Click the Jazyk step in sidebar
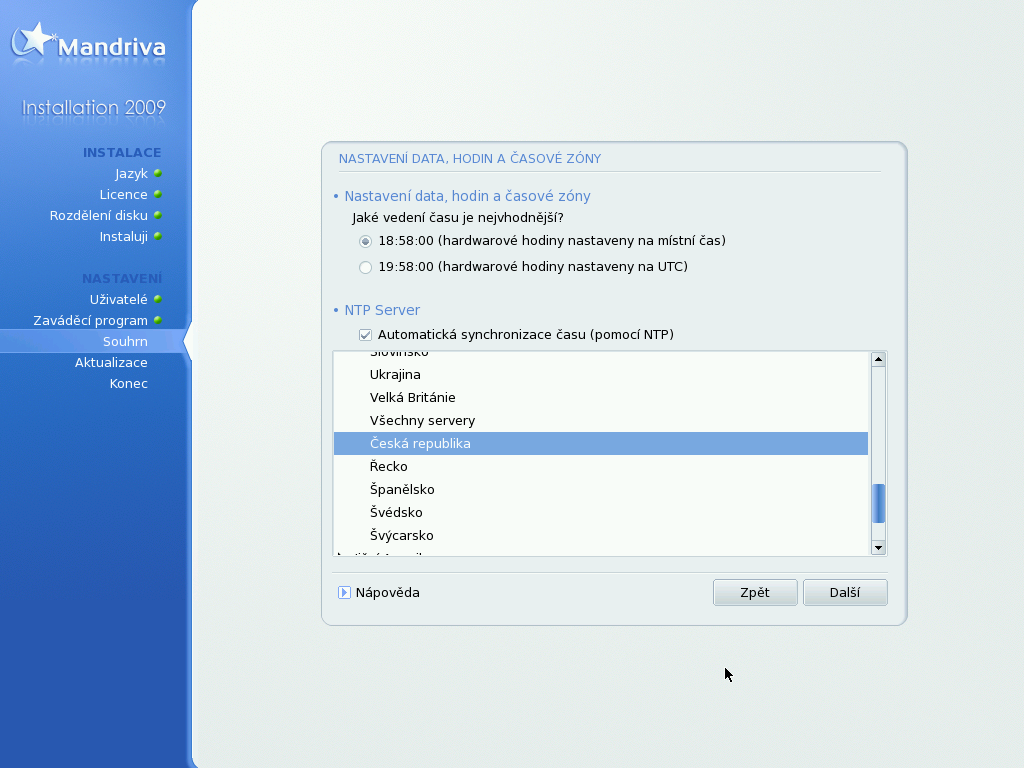Screen dimensions: 1024x768 point(131,174)
